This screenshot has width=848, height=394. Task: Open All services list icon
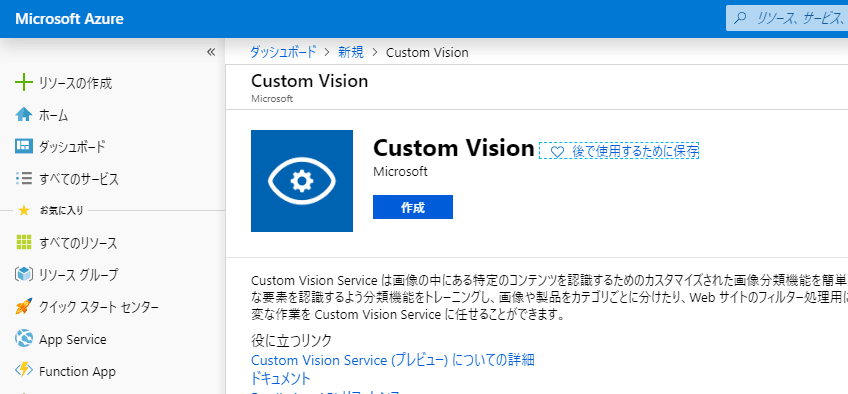point(24,178)
